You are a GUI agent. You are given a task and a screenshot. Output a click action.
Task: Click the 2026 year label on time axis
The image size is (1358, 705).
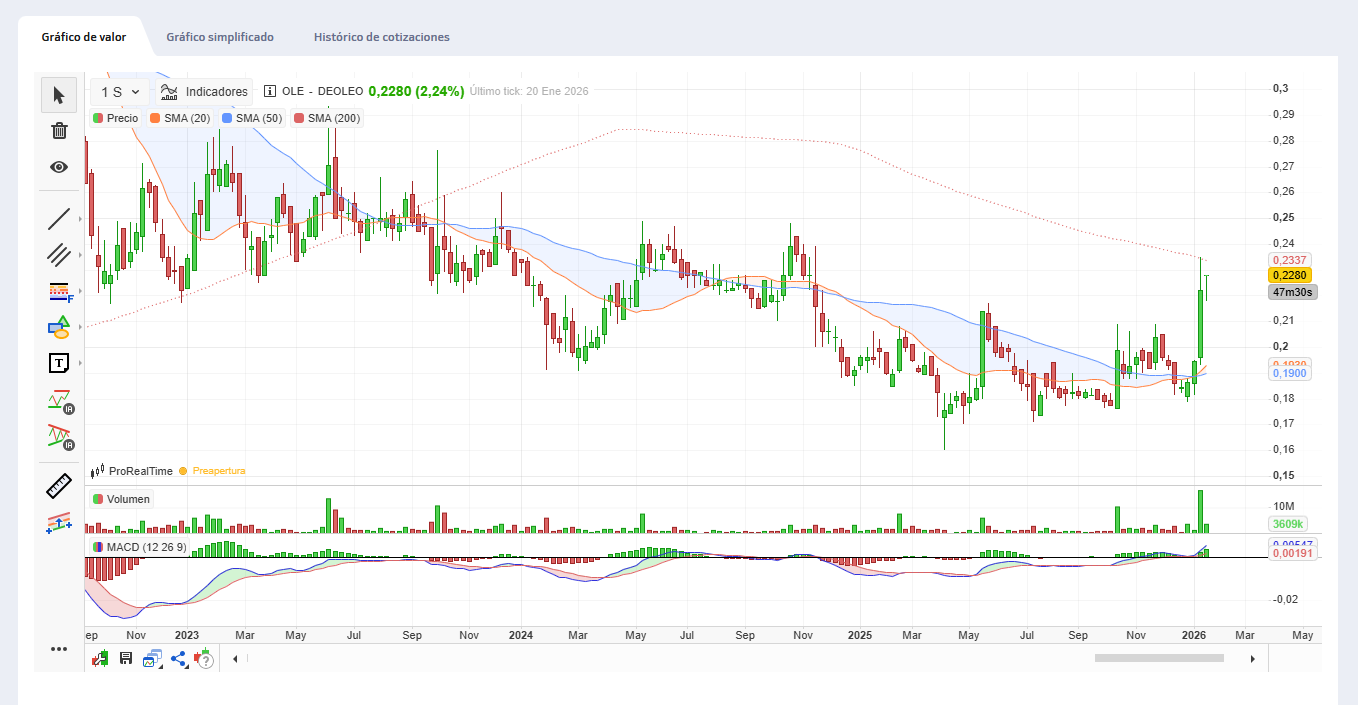(1195, 635)
